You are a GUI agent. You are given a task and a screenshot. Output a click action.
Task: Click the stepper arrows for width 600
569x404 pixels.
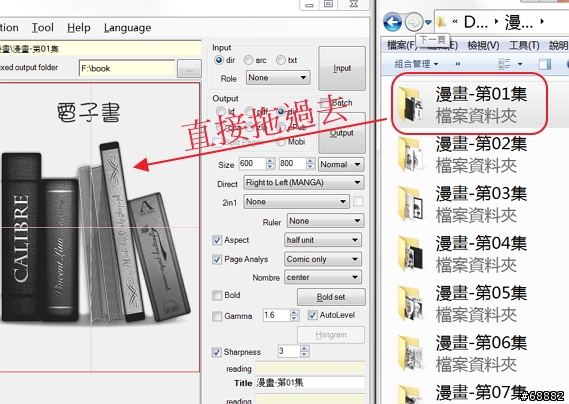pos(270,164)
